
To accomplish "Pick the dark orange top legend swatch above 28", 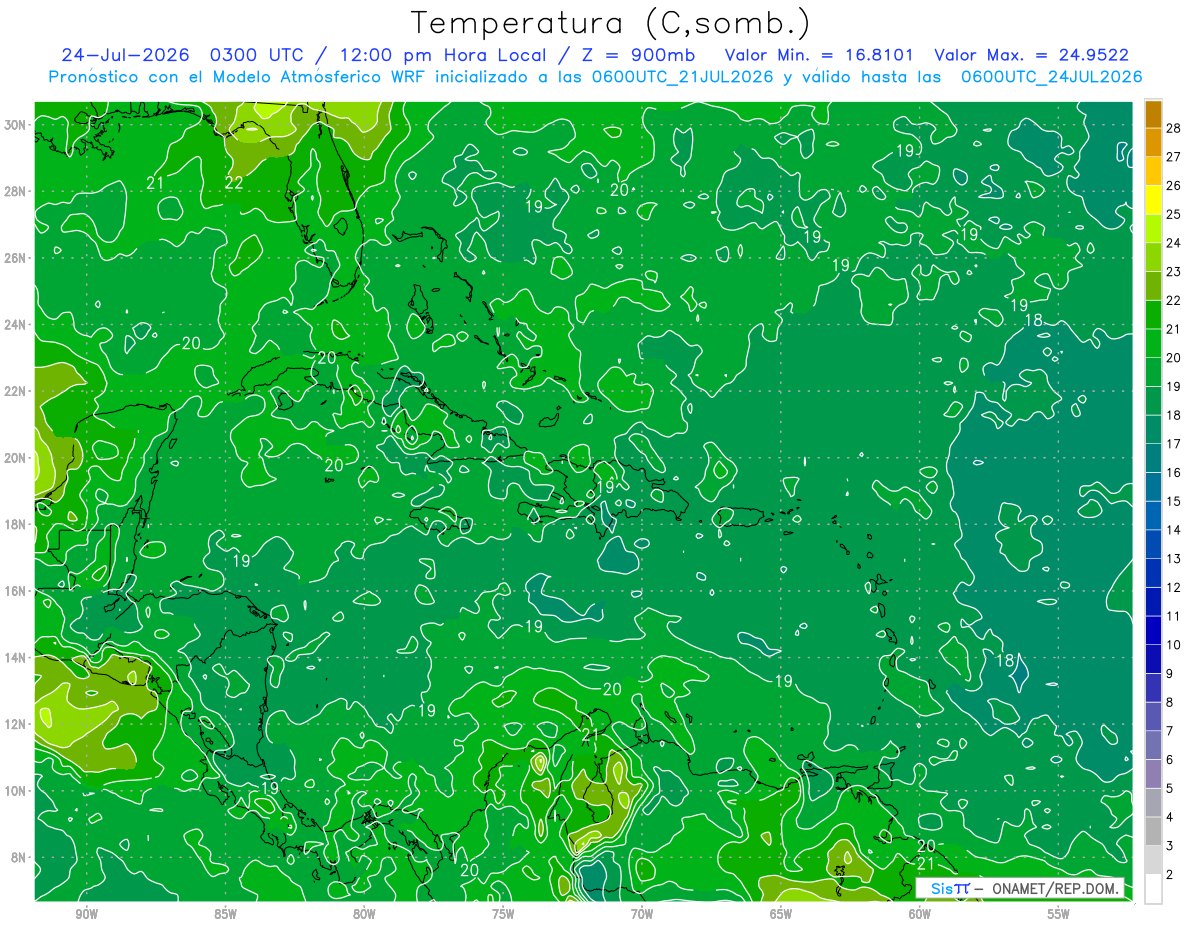I will pos(1153,113).
